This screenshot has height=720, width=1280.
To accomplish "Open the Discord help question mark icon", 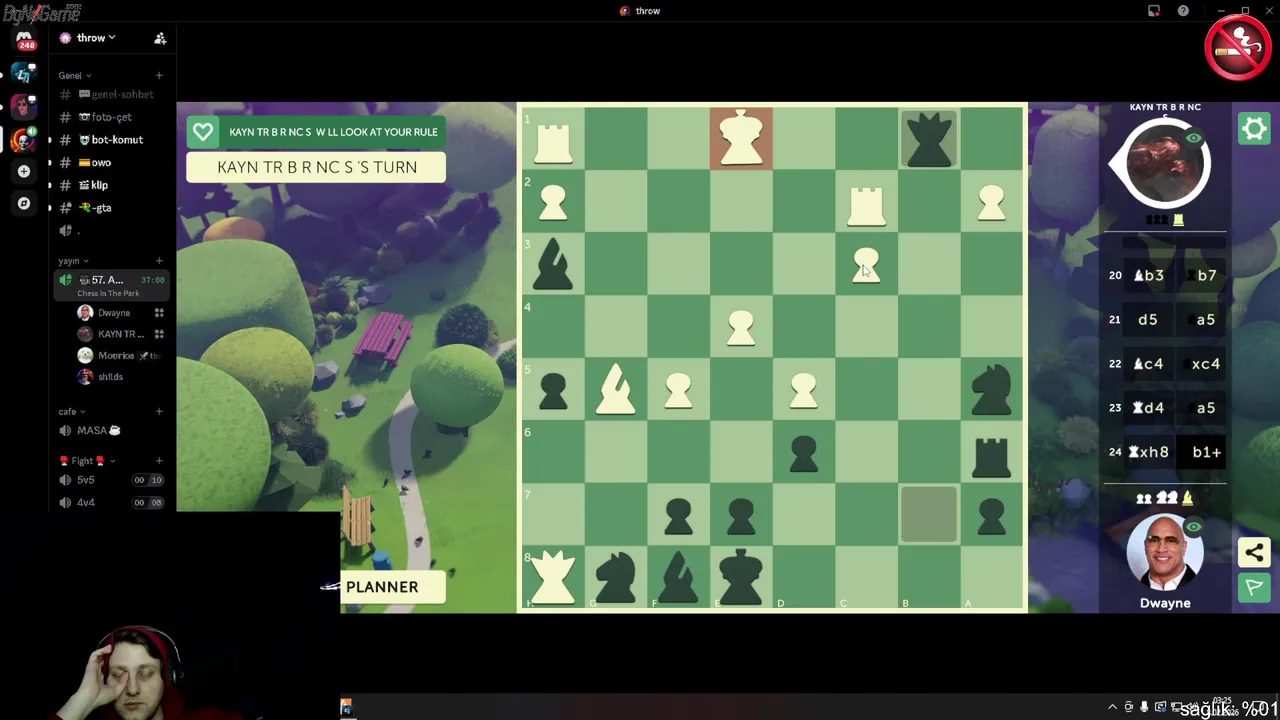I will (1183, 11).
